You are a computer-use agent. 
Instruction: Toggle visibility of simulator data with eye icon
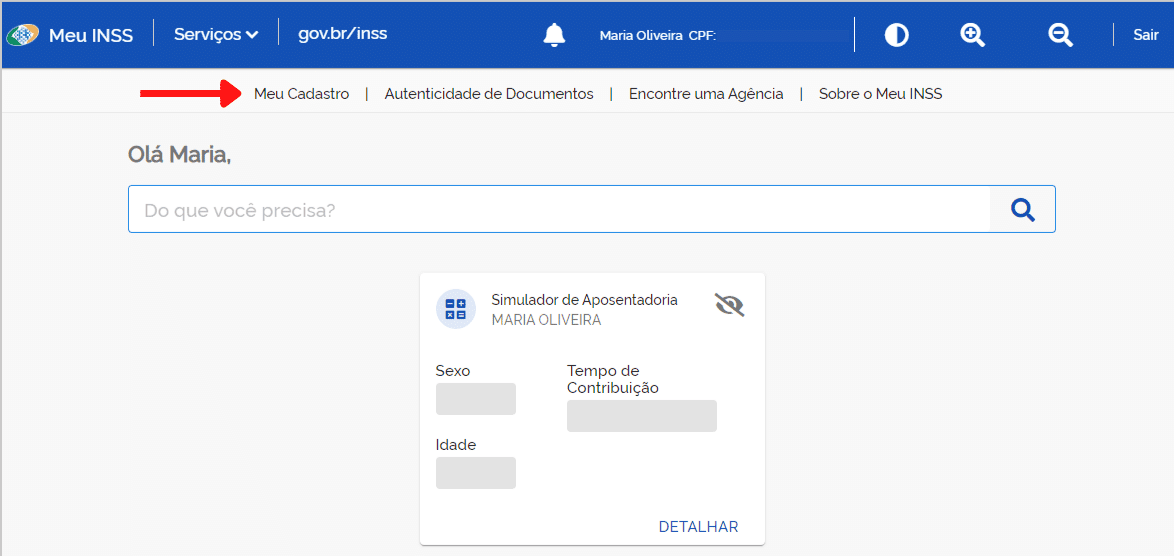pos(730,305)
